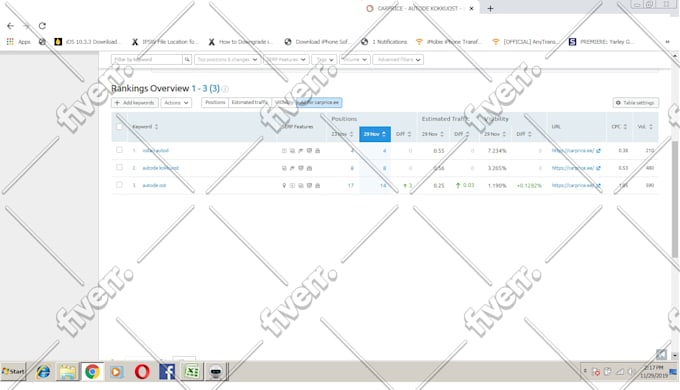Screen dimensions: 680x390
Task: Open the 1 Notifications bookmark
Action: click(384, 42)
